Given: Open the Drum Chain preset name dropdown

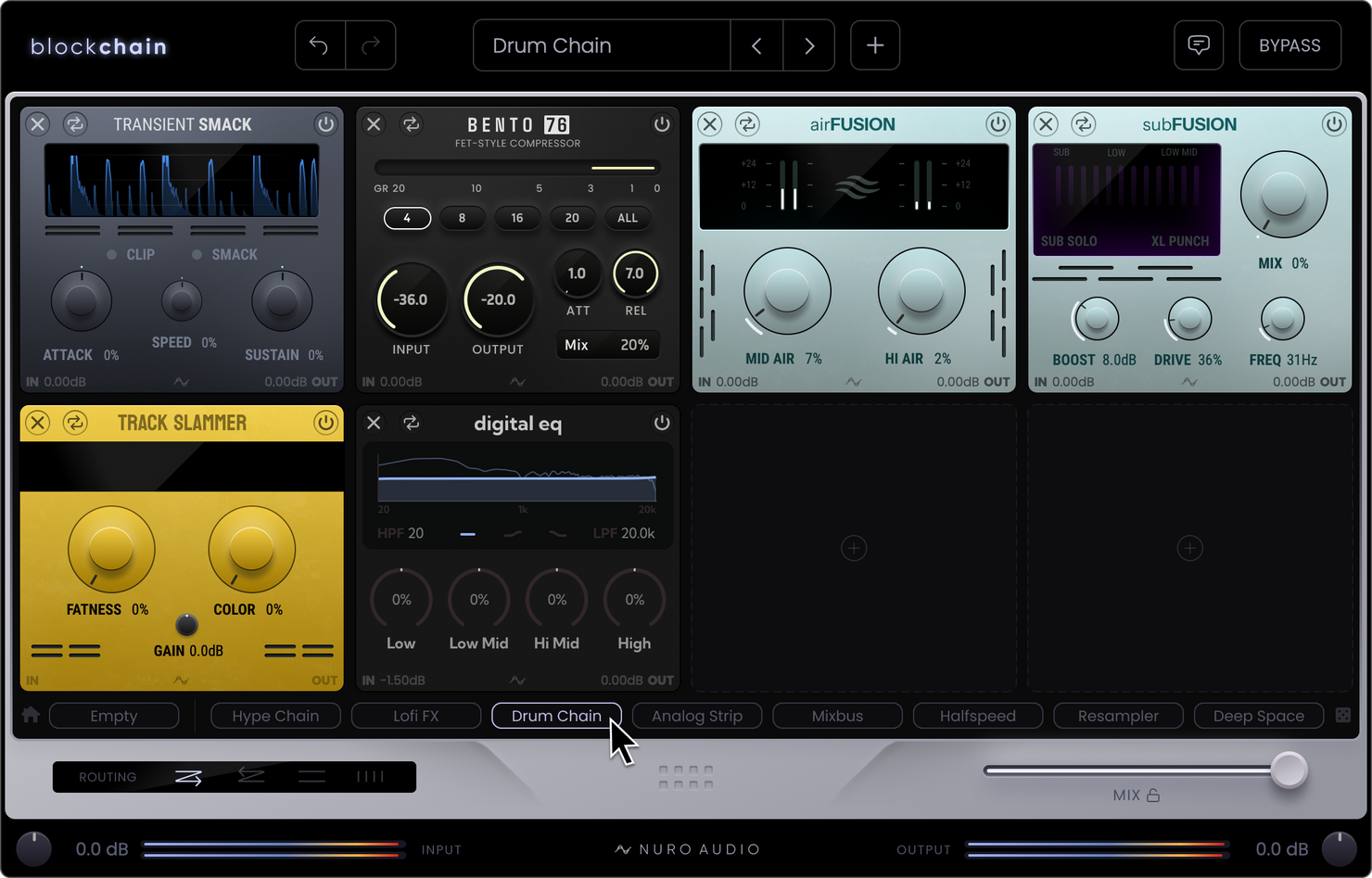Looking at the screenshot, I should (602, 45).
